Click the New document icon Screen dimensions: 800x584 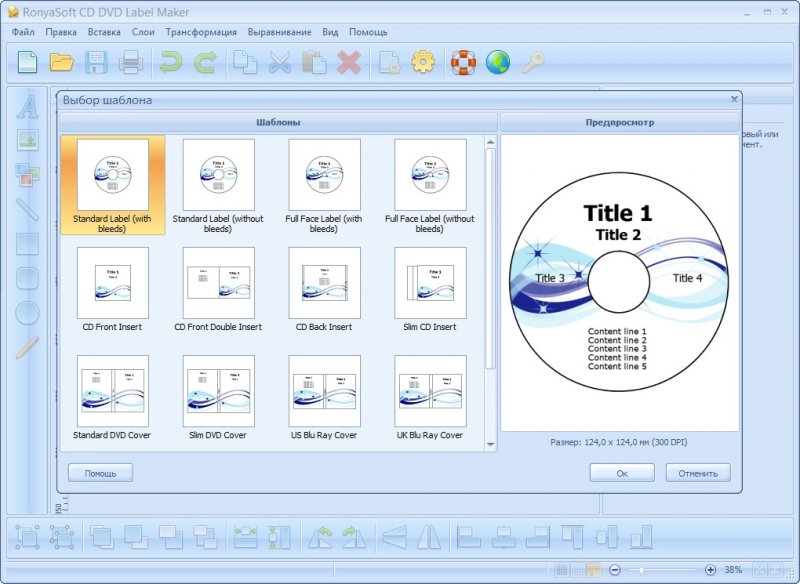[27, 62]
